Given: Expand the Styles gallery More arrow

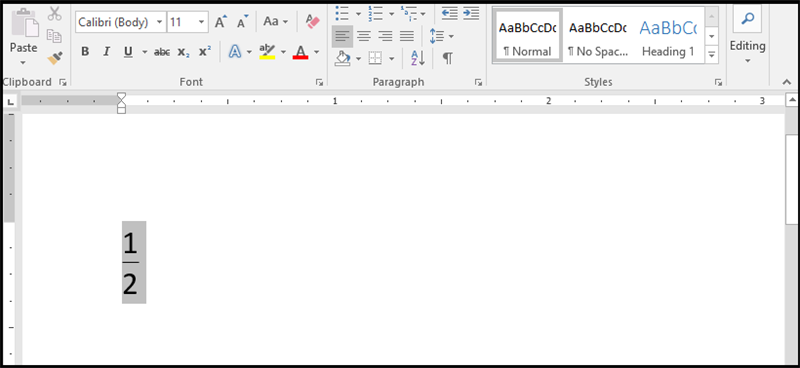Looking at the screenshot, I should click(x=712, y=55).
